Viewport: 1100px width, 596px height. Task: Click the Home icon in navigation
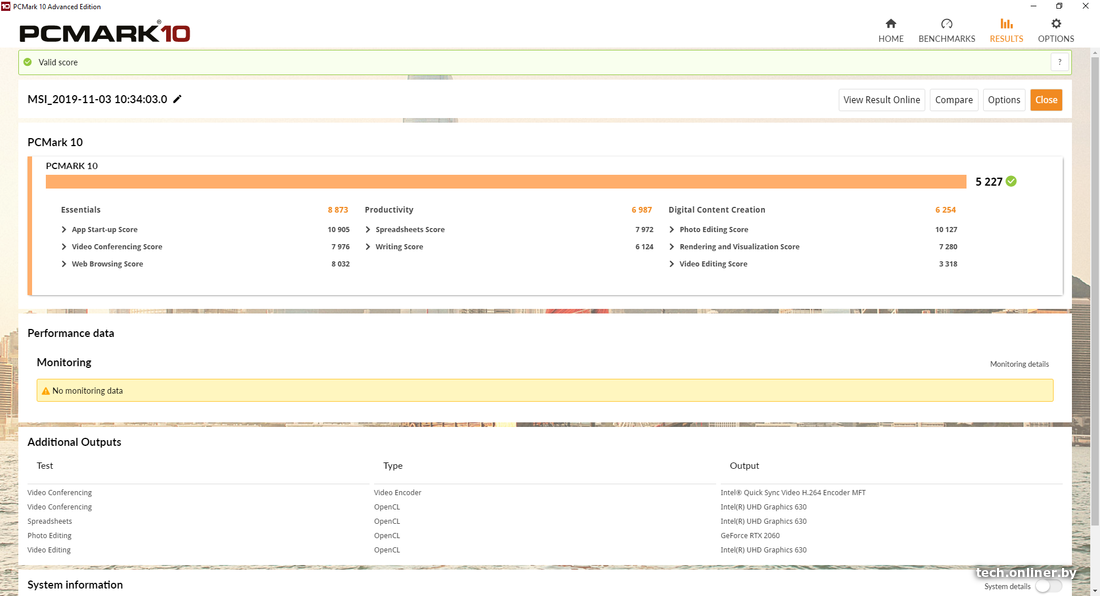(x=890, y=24)
